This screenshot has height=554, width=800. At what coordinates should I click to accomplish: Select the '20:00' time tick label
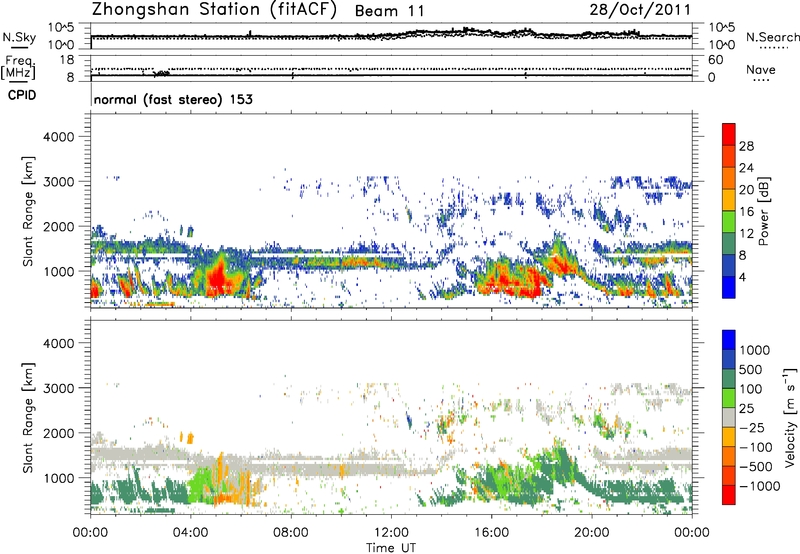(592, 533)
